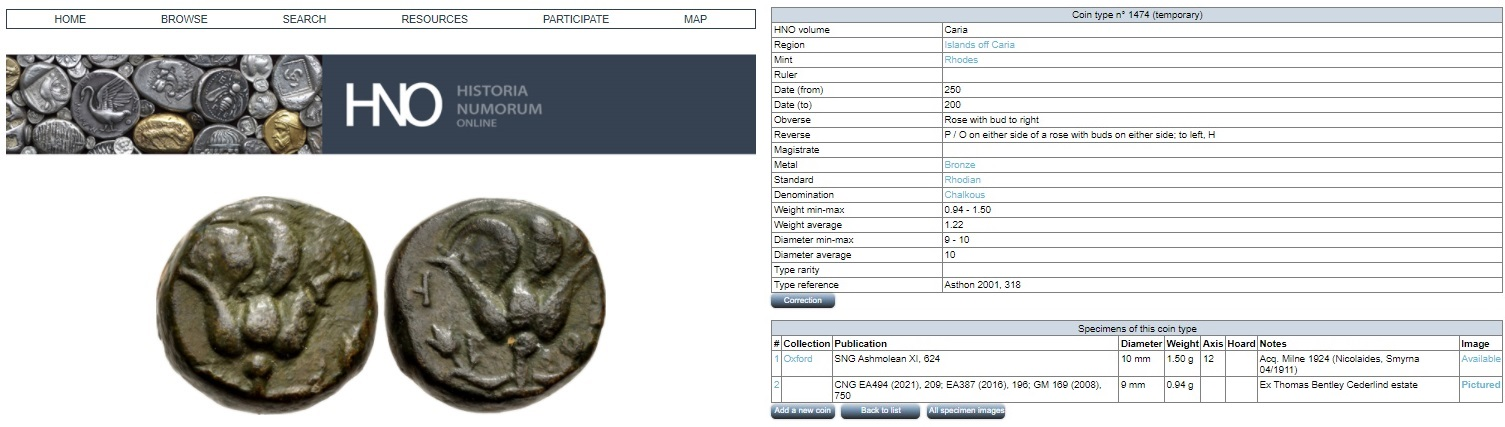Viewport: 1505px width, 427px height.
Task: Select the PARTICIPATE menu item
Action: (x=575, y=19)
